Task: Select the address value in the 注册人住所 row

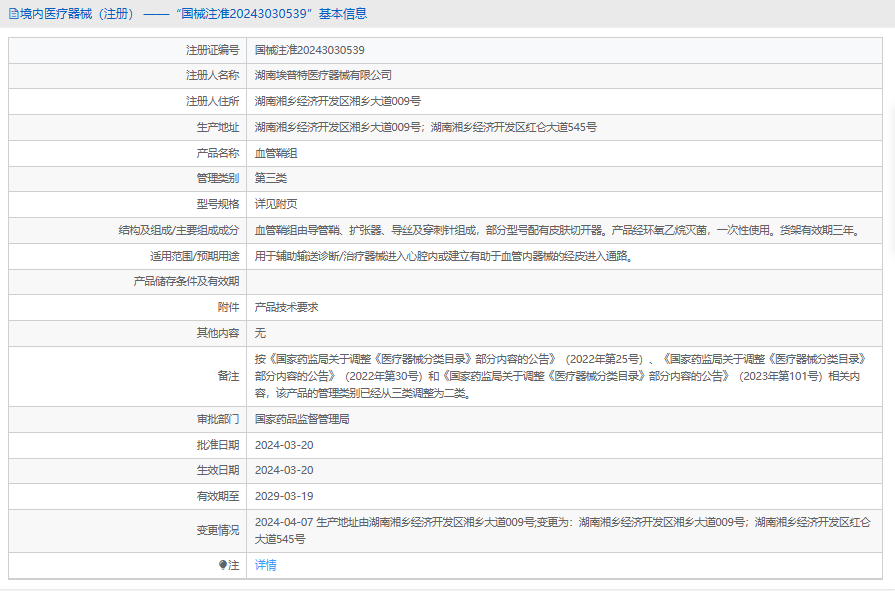Action: [338, 101]
